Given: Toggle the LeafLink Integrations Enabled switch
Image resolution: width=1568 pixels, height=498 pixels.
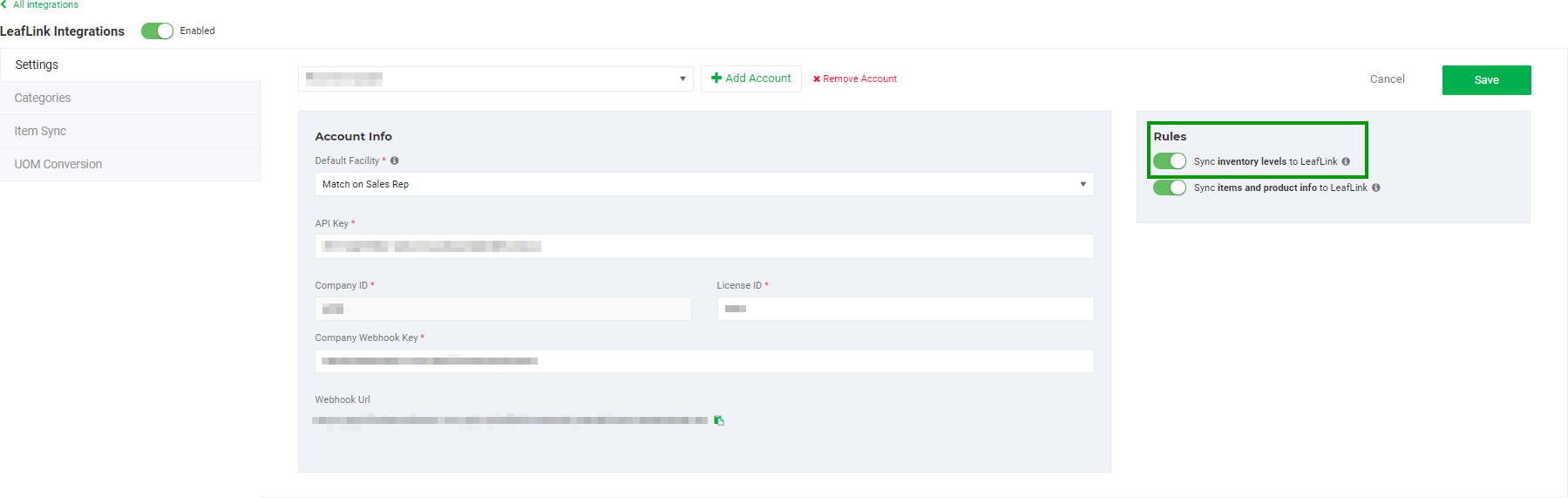Looking at the screenshot, I should (158, 31).
